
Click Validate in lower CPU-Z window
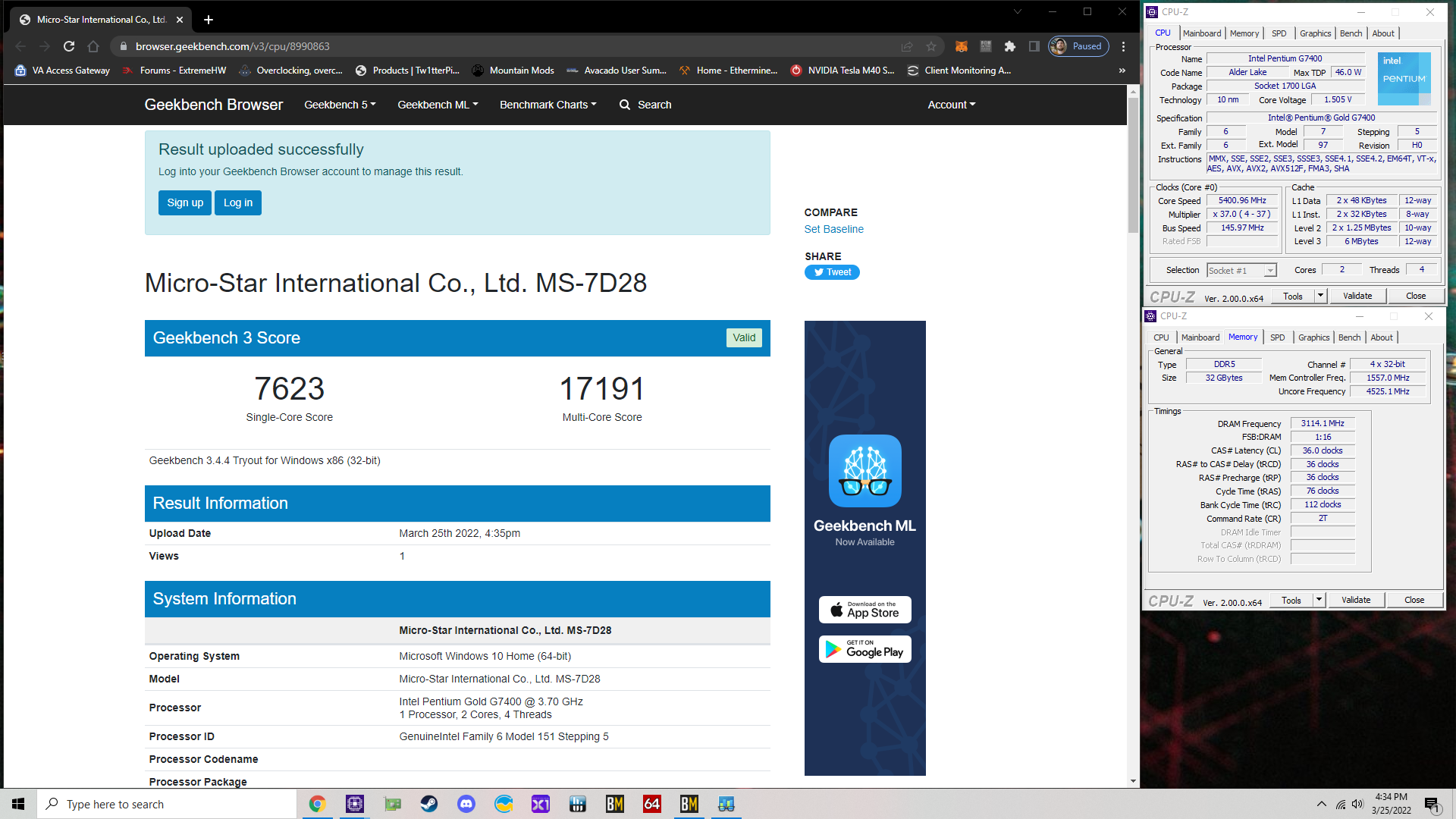point(1355,600)
